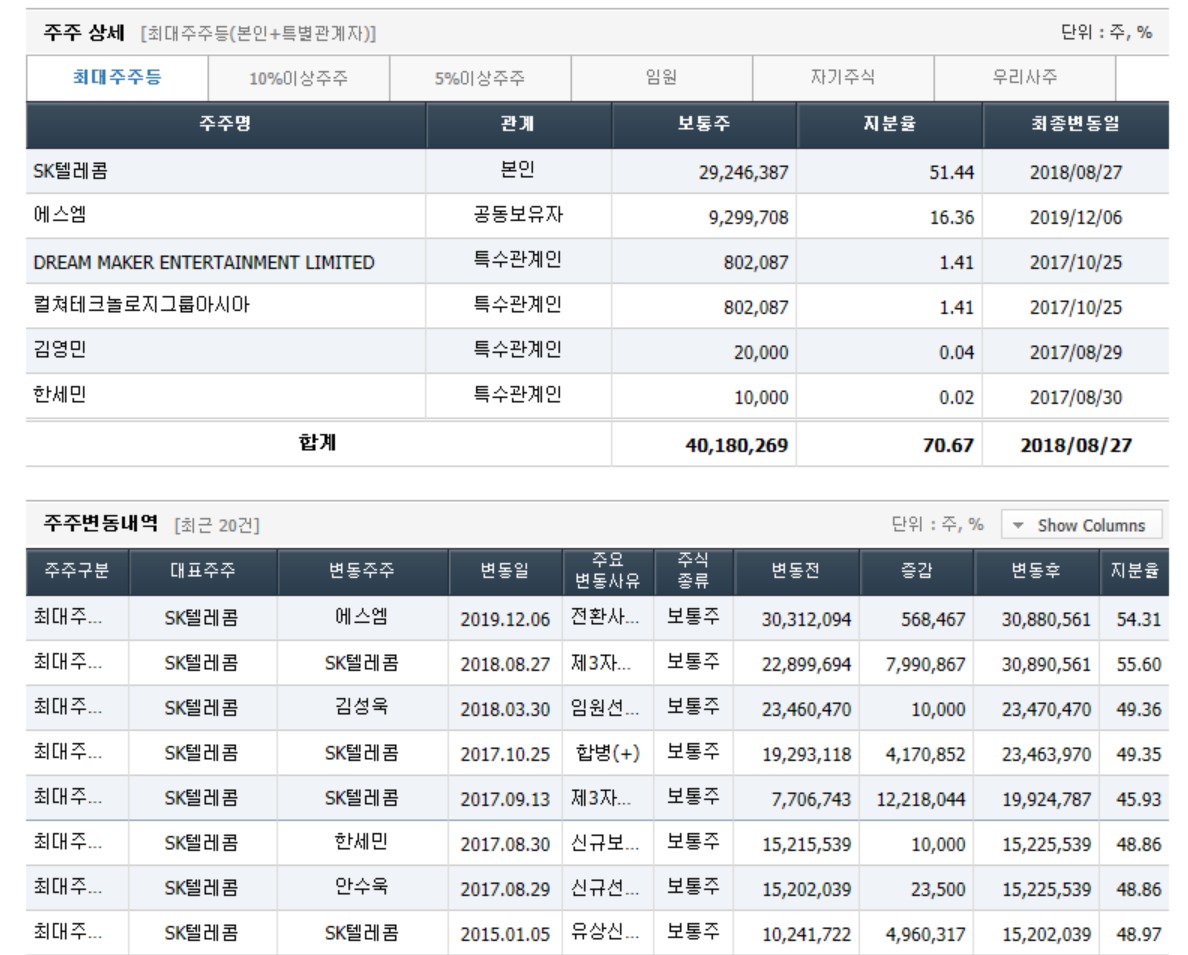Open the Show Columns dropdown

coord(1081,524)
